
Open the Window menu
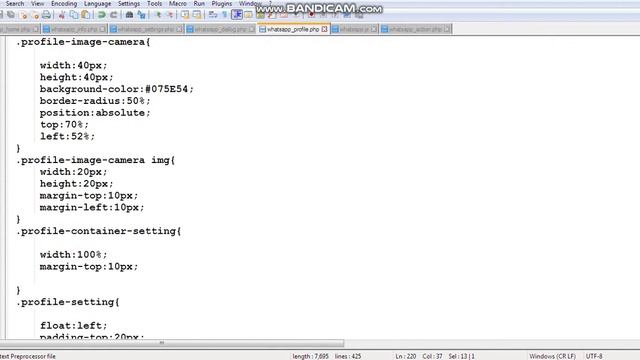[x=250, y=4]
